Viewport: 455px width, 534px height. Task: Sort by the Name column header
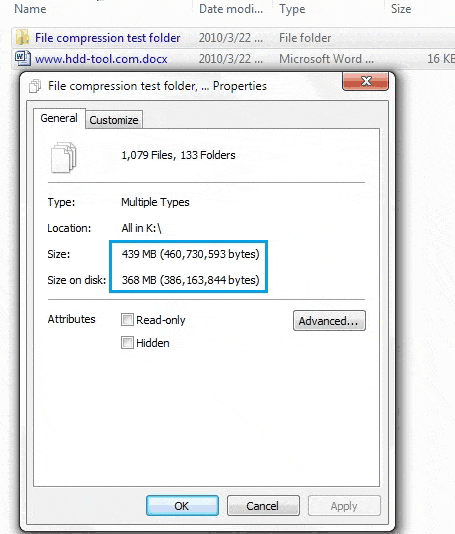tap(30, 9)
